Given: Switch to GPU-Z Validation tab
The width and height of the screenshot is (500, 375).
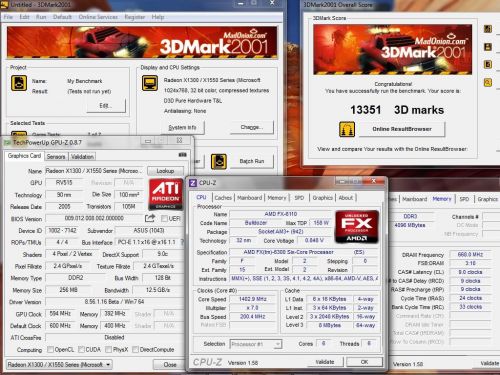Looking at the screenshot, I should click(82, 156).
